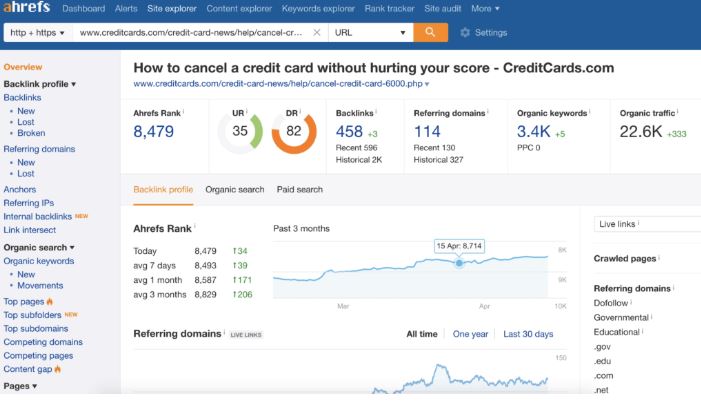Screen dimensions: 701x416
Task: Switch to the Paid search tab
Action: (x=300, y=189)
